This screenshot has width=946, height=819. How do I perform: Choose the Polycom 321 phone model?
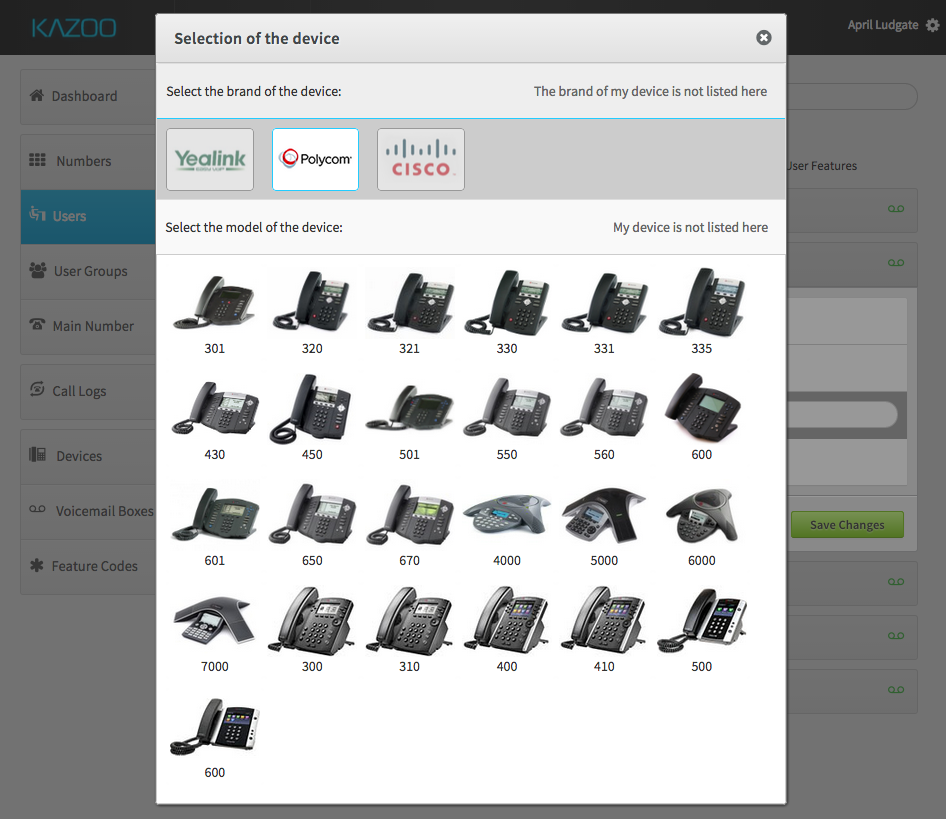pyautogui.click(x=409, y=313)
